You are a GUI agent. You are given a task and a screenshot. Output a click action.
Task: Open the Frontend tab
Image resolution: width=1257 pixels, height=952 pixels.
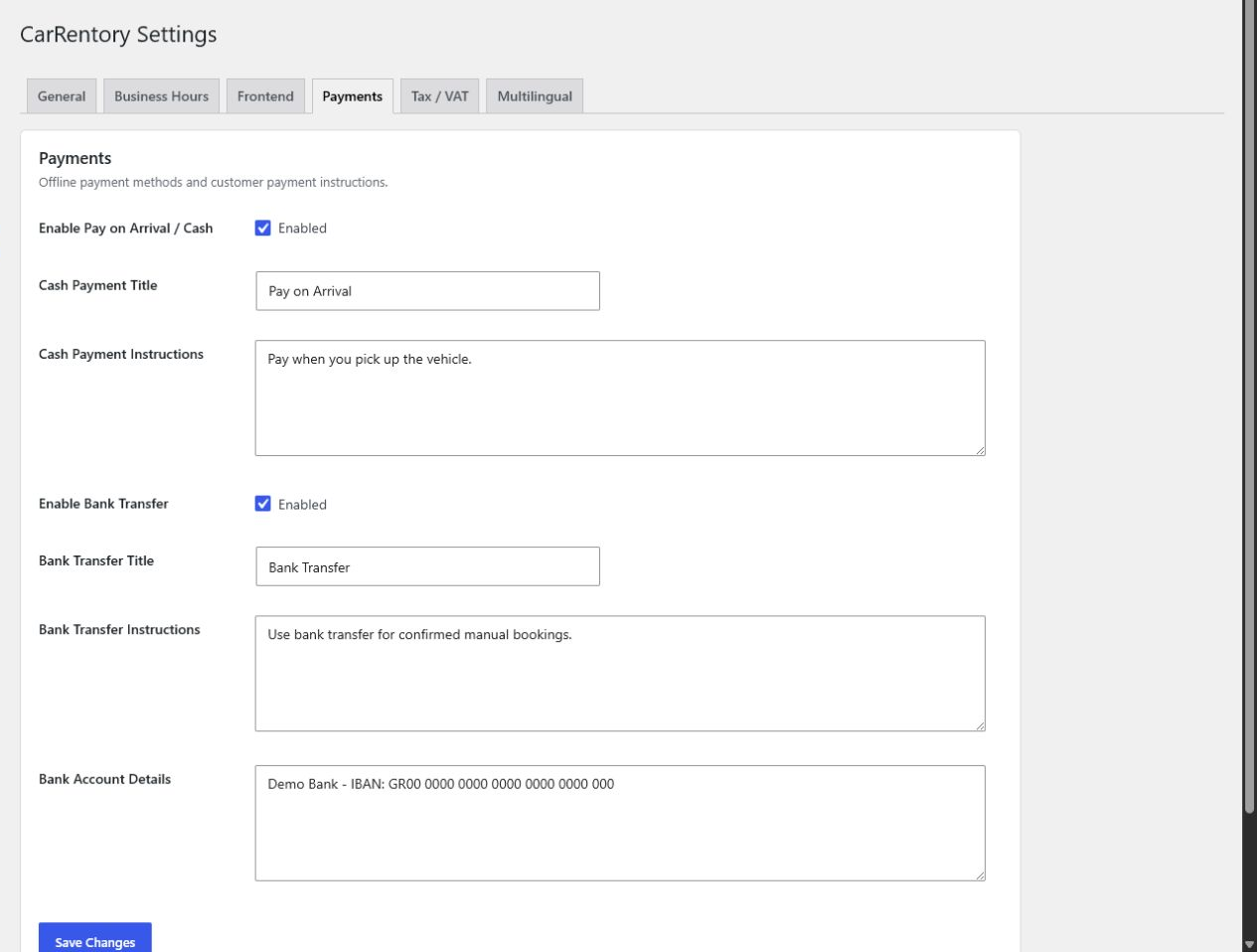tap(265, 96)
